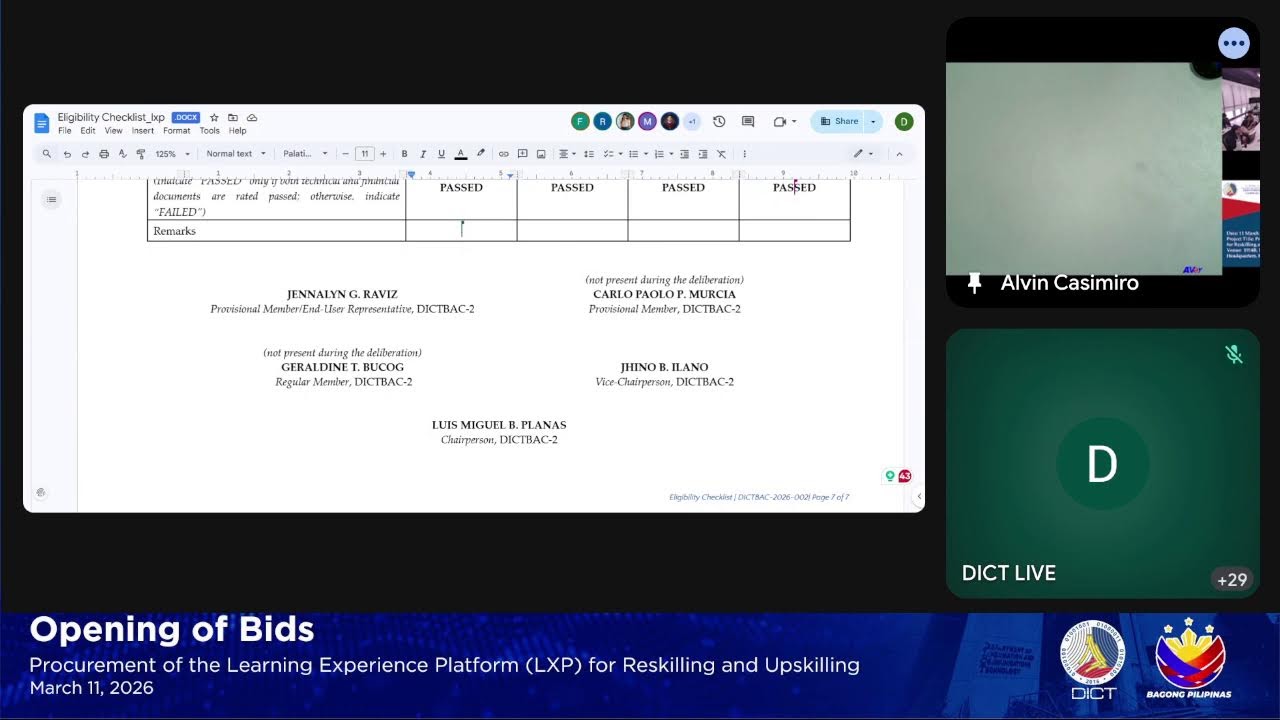Open the toolbar's more options menu
The image size is (1280, 720).
745,154
